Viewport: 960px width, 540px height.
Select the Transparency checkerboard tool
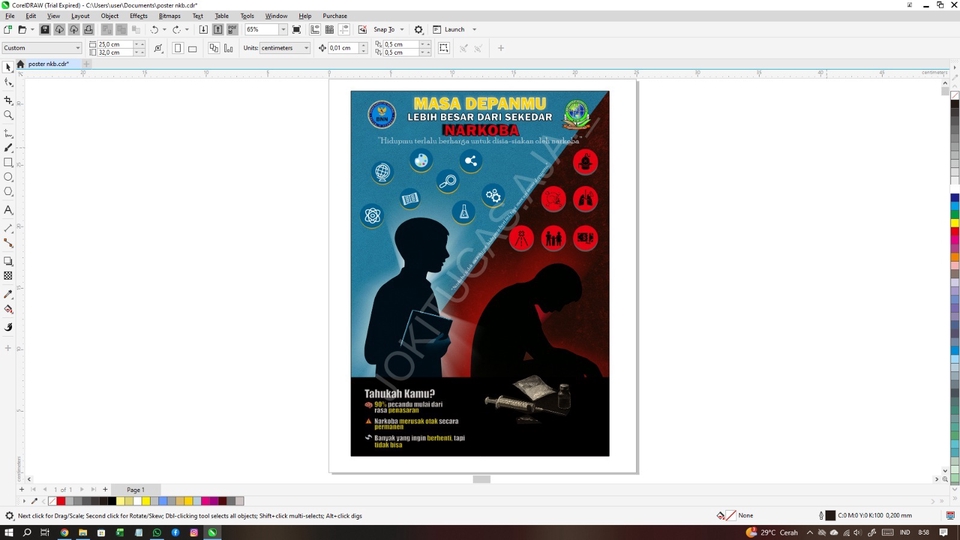click(9, 276)
